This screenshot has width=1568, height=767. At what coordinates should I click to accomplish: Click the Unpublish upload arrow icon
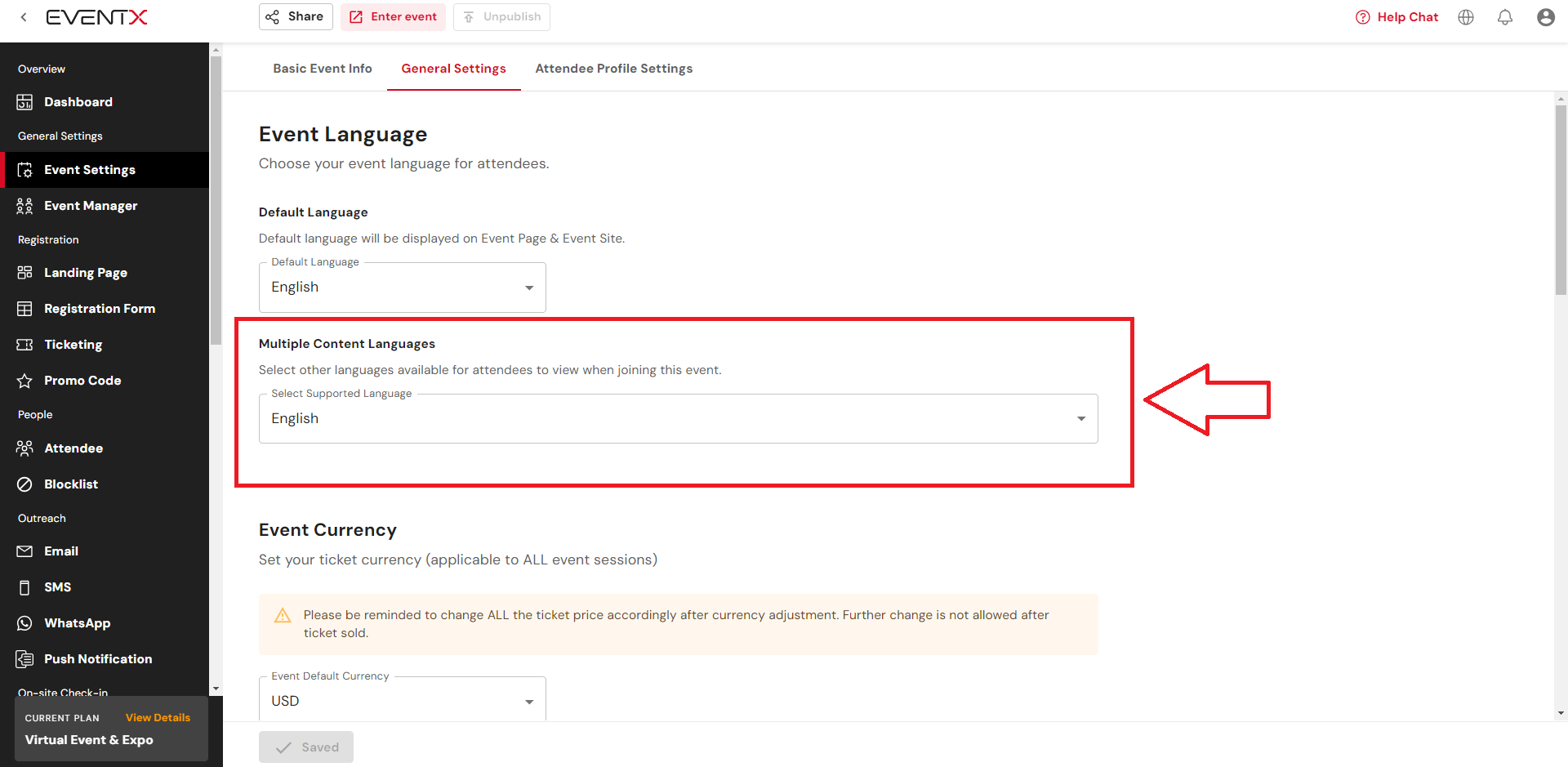469,17
